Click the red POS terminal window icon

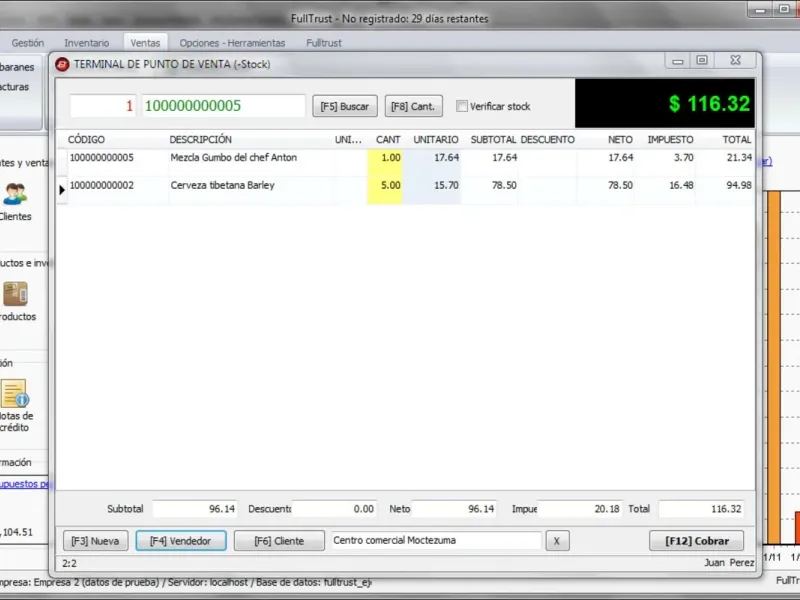[62, 64]
